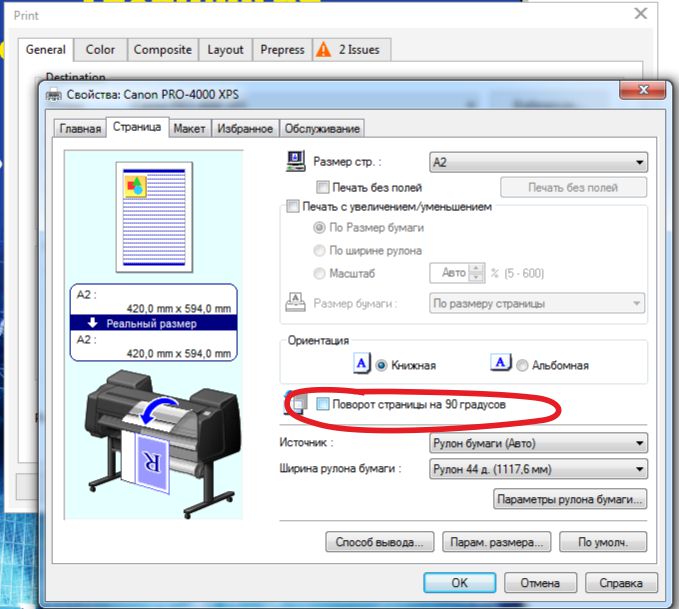Image resolution: width=679 pixels, height=609 pixels.
Task: Enable Печать с увеличением/уменьшением checkbox
Action: (293, 206)
